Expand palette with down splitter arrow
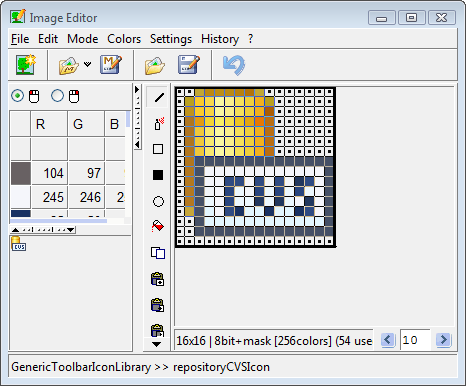 tap(70, 230)
